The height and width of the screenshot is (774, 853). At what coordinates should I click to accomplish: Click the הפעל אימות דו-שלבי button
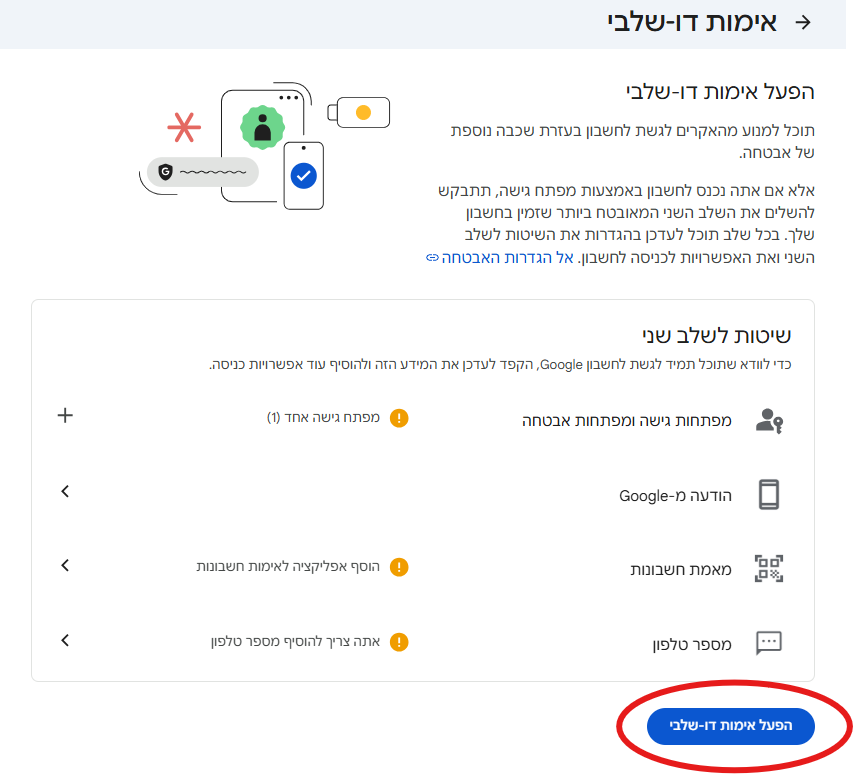(x=731, y=726)
